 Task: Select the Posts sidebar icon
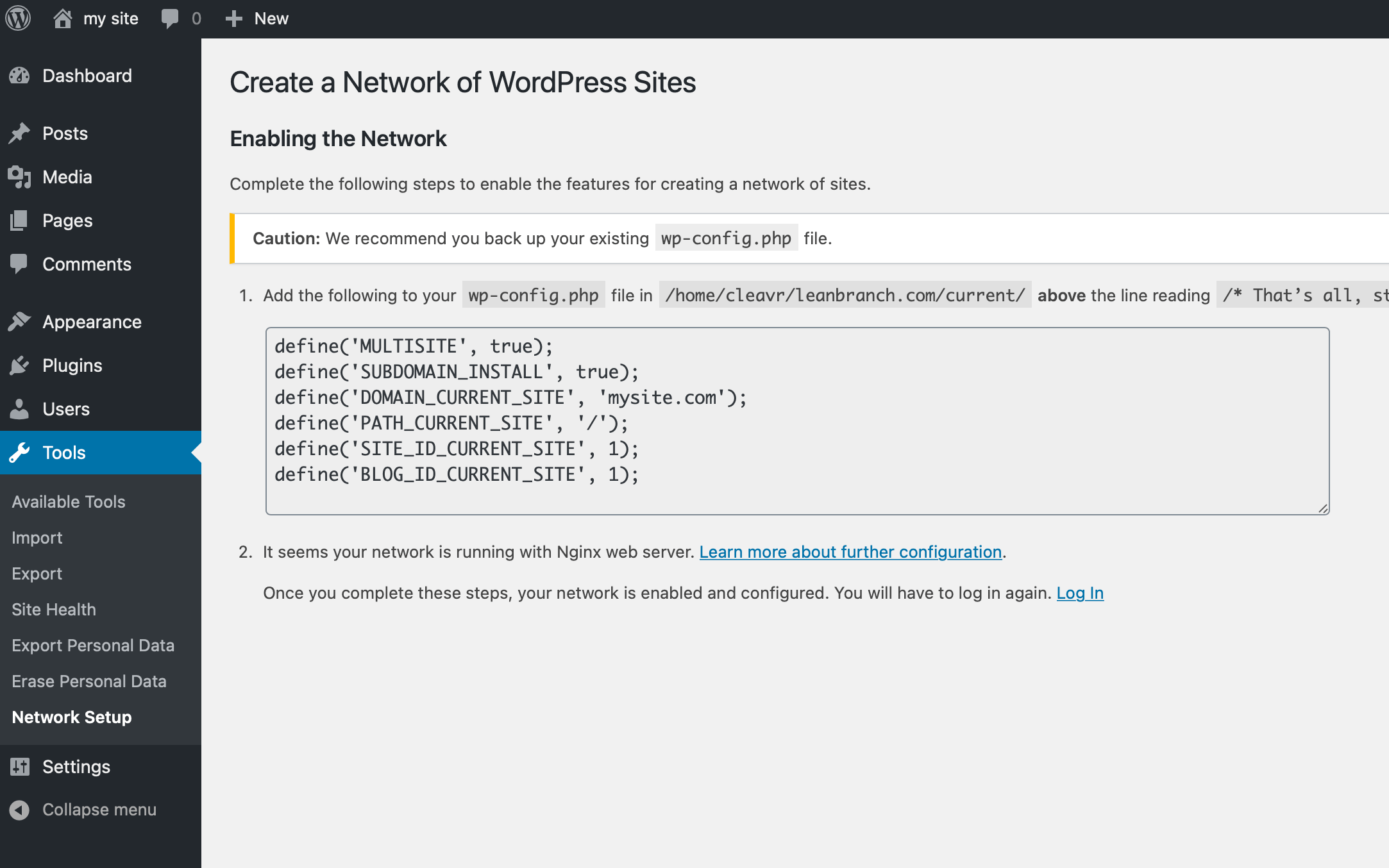tap(20, 132)
